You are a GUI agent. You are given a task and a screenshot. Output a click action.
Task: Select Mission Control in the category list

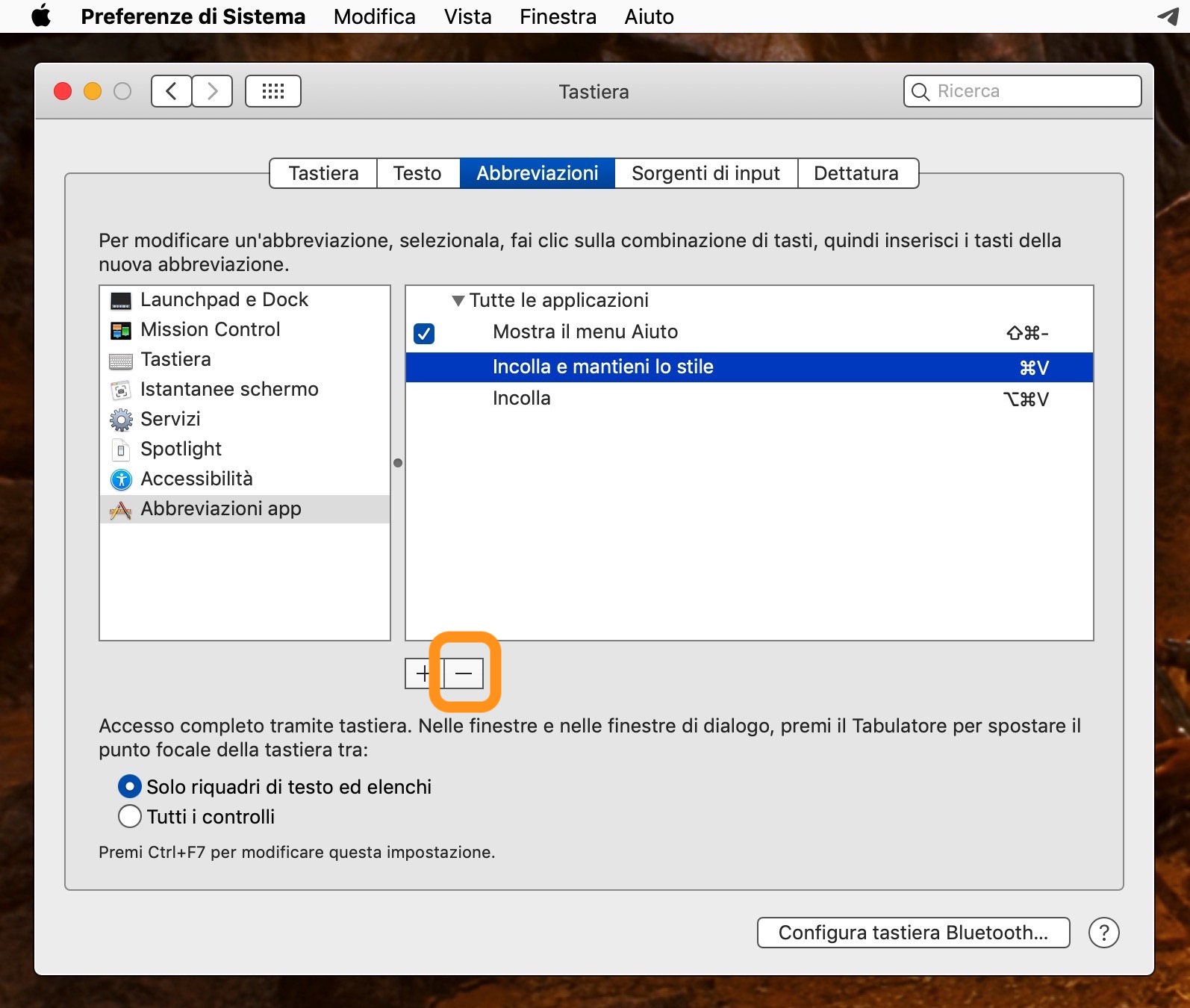click(245, 330)
